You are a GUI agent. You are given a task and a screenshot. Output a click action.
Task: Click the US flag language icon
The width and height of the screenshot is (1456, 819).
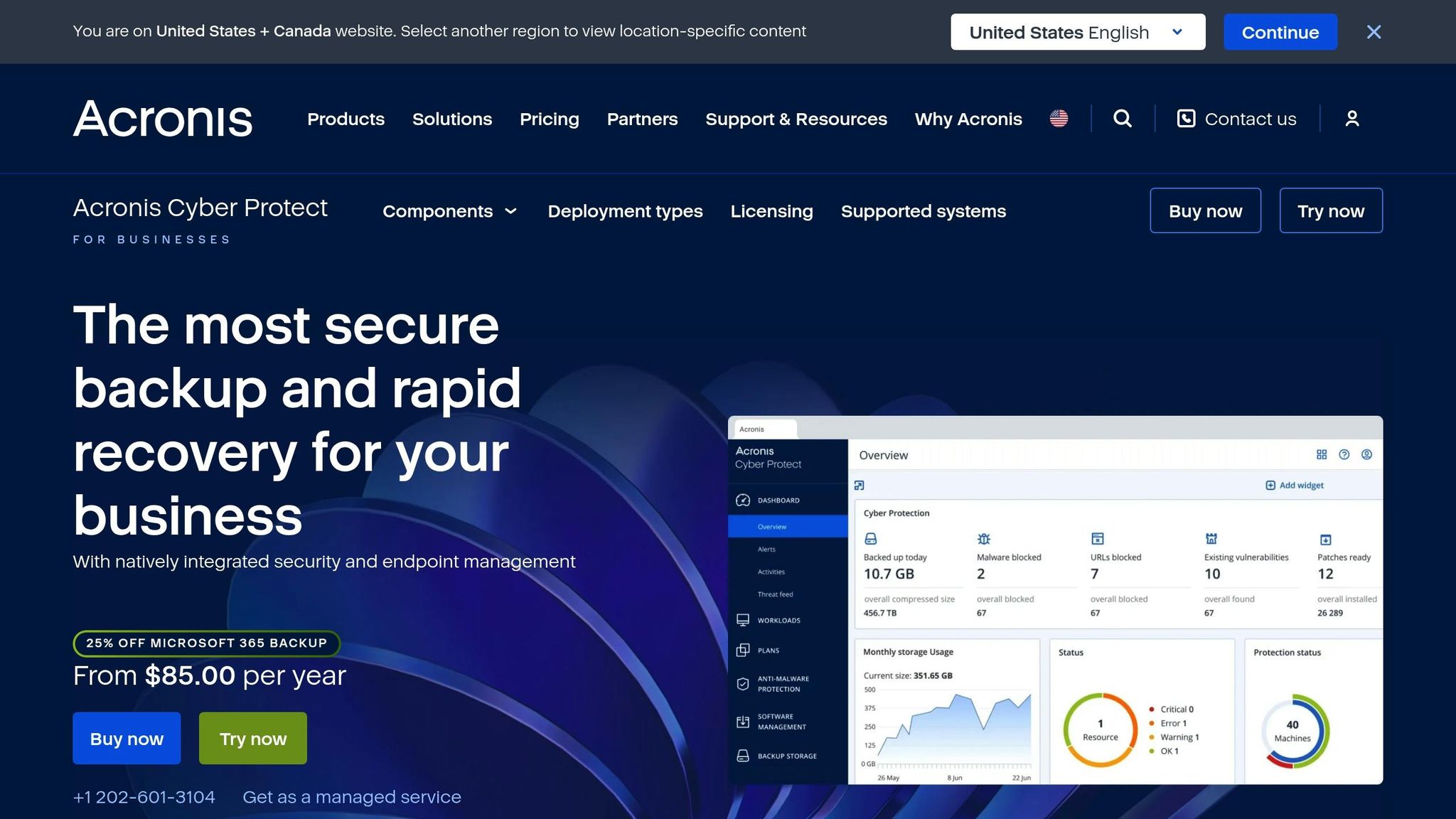click(1058, 119)
